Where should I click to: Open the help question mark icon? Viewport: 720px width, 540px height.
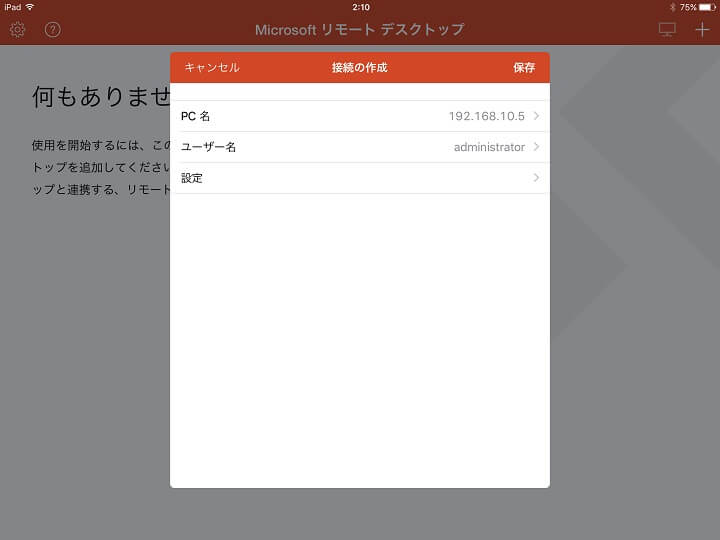[53, 30]
